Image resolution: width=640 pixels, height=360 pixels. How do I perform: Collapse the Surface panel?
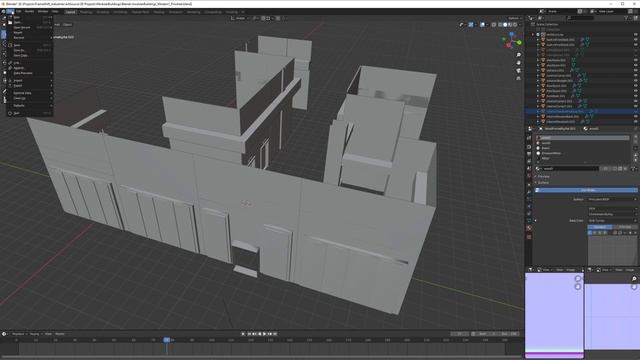[x=543, y=182]
